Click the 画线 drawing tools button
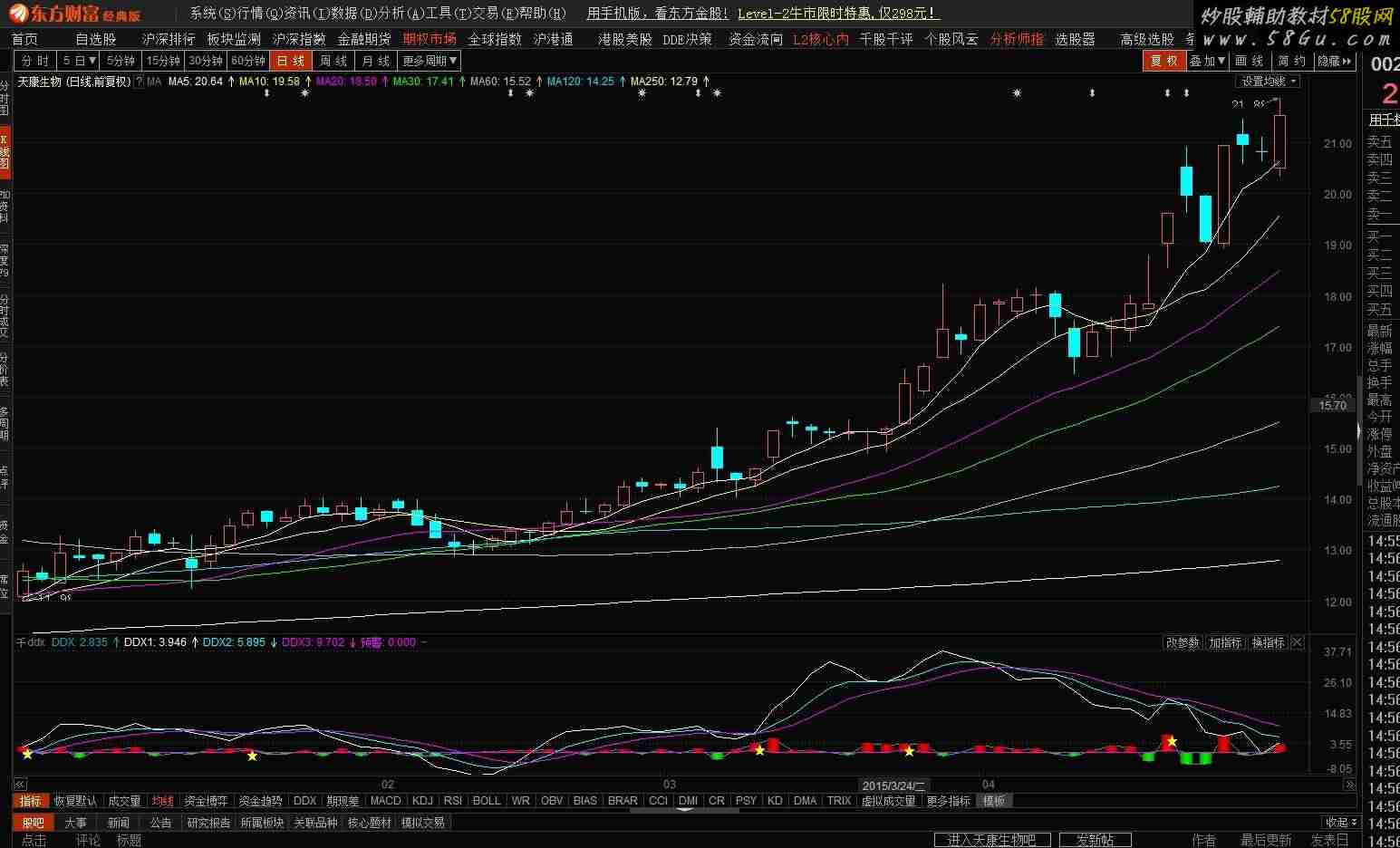1400x848 pixels. (1250, 61)
